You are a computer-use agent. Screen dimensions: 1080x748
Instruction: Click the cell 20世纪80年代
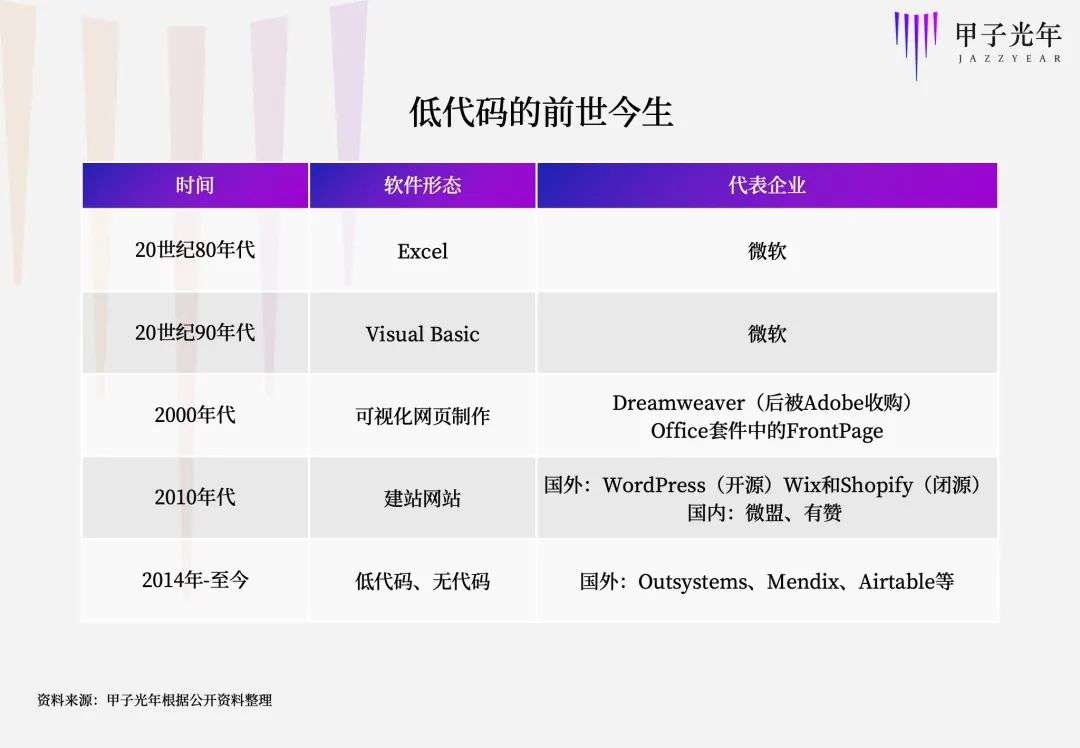[x=195, y=250]
